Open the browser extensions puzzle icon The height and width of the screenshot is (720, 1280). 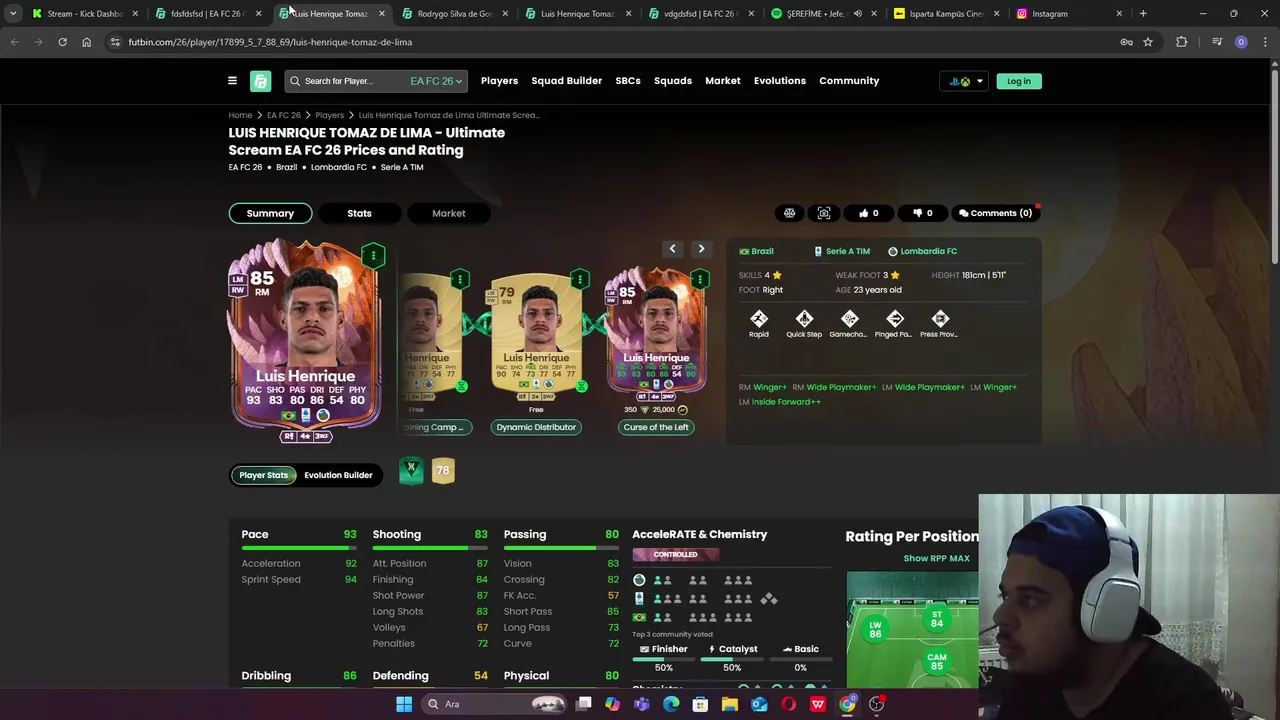click(1182, 42)
